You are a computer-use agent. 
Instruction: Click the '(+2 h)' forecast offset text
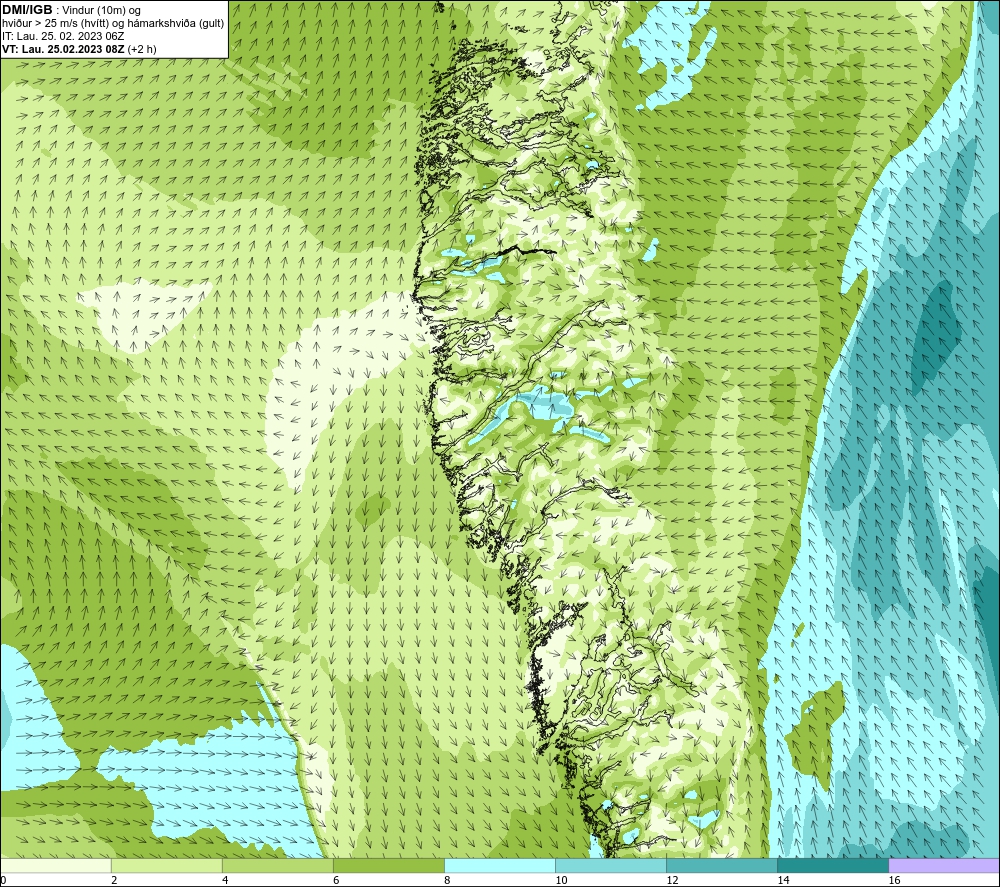[x=142, y=49]
